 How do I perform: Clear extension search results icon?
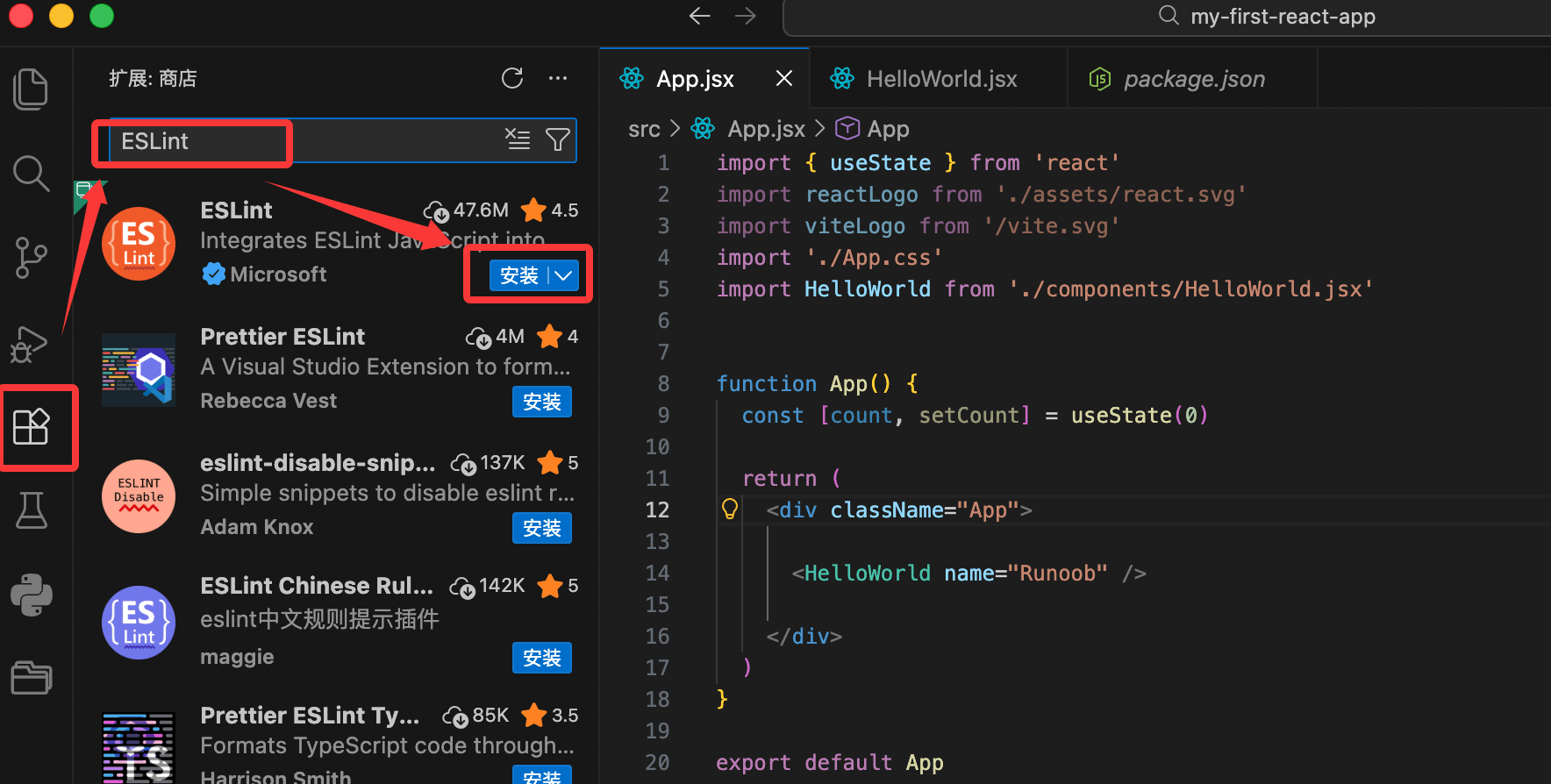coord(518,139)
